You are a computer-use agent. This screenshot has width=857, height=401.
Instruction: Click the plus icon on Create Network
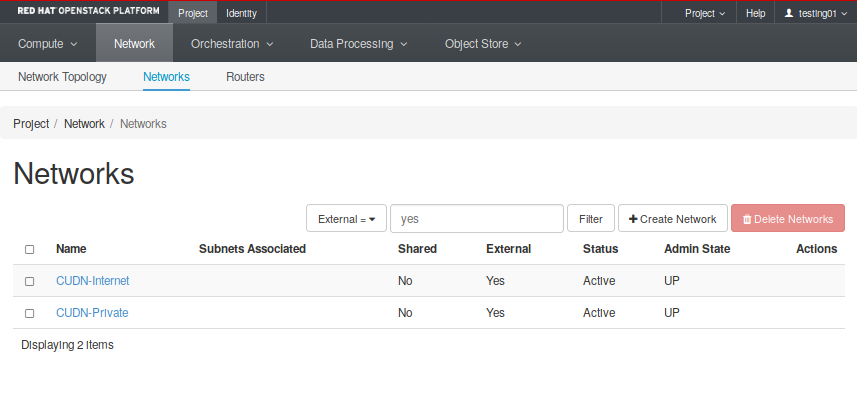click(x=633, y=219)
